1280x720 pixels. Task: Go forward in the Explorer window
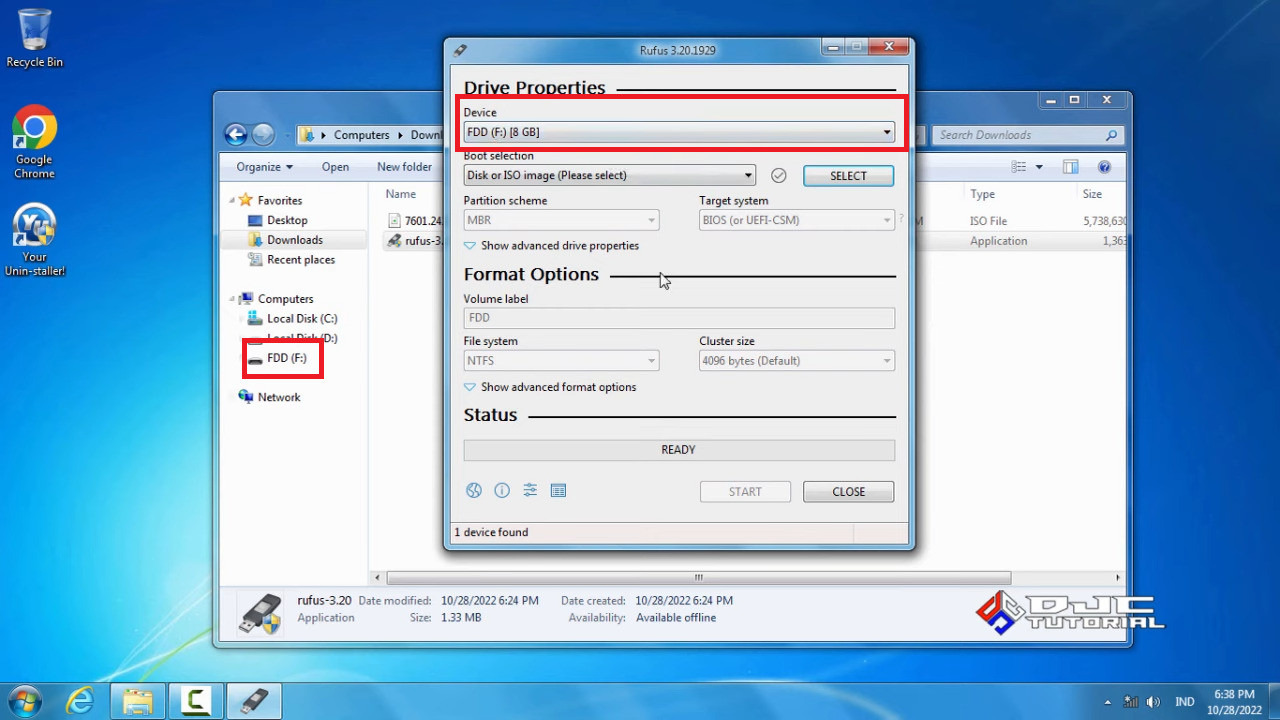(263, 135)
